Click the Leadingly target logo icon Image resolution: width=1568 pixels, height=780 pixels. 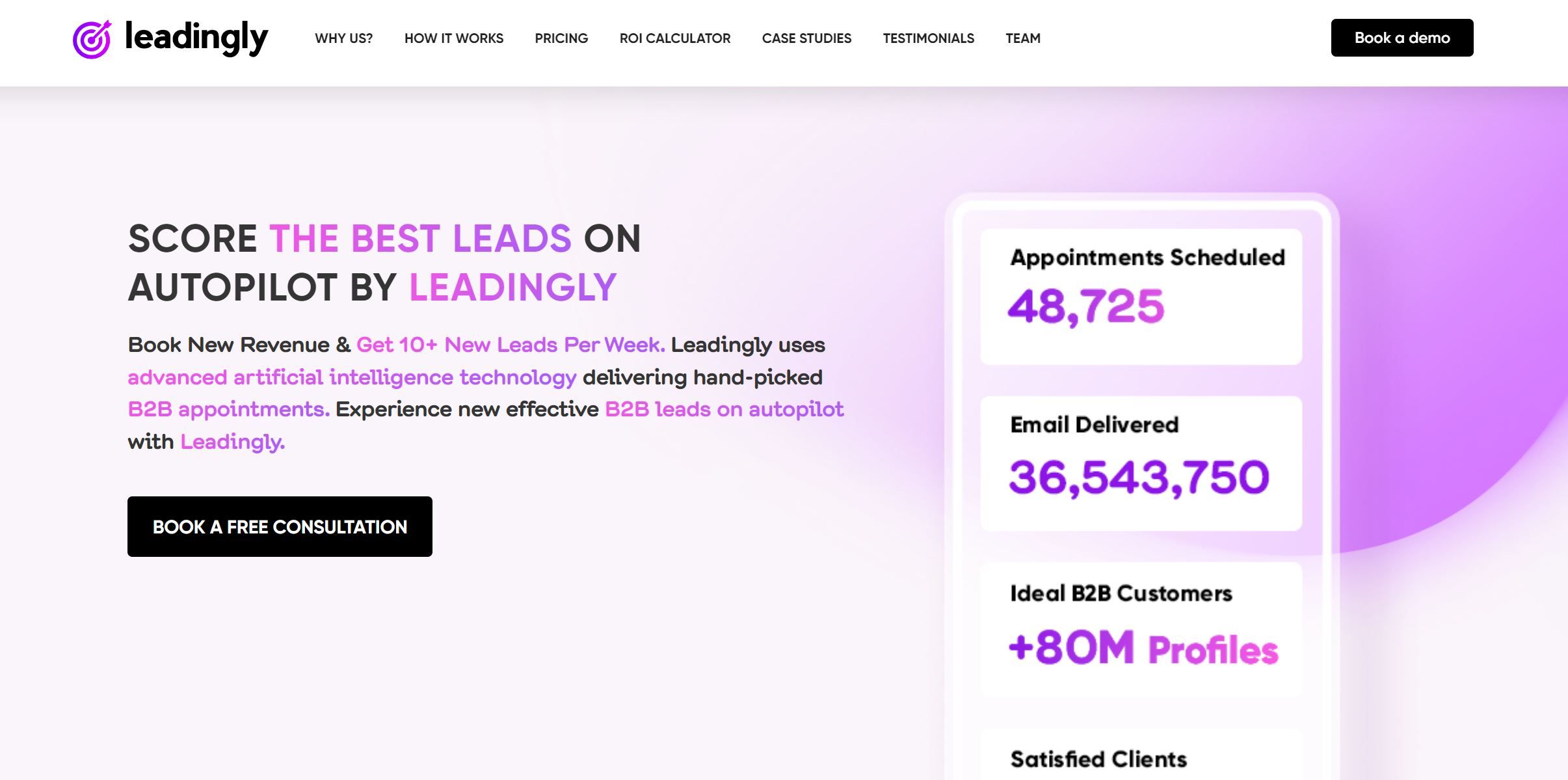[x=92, y=38]
